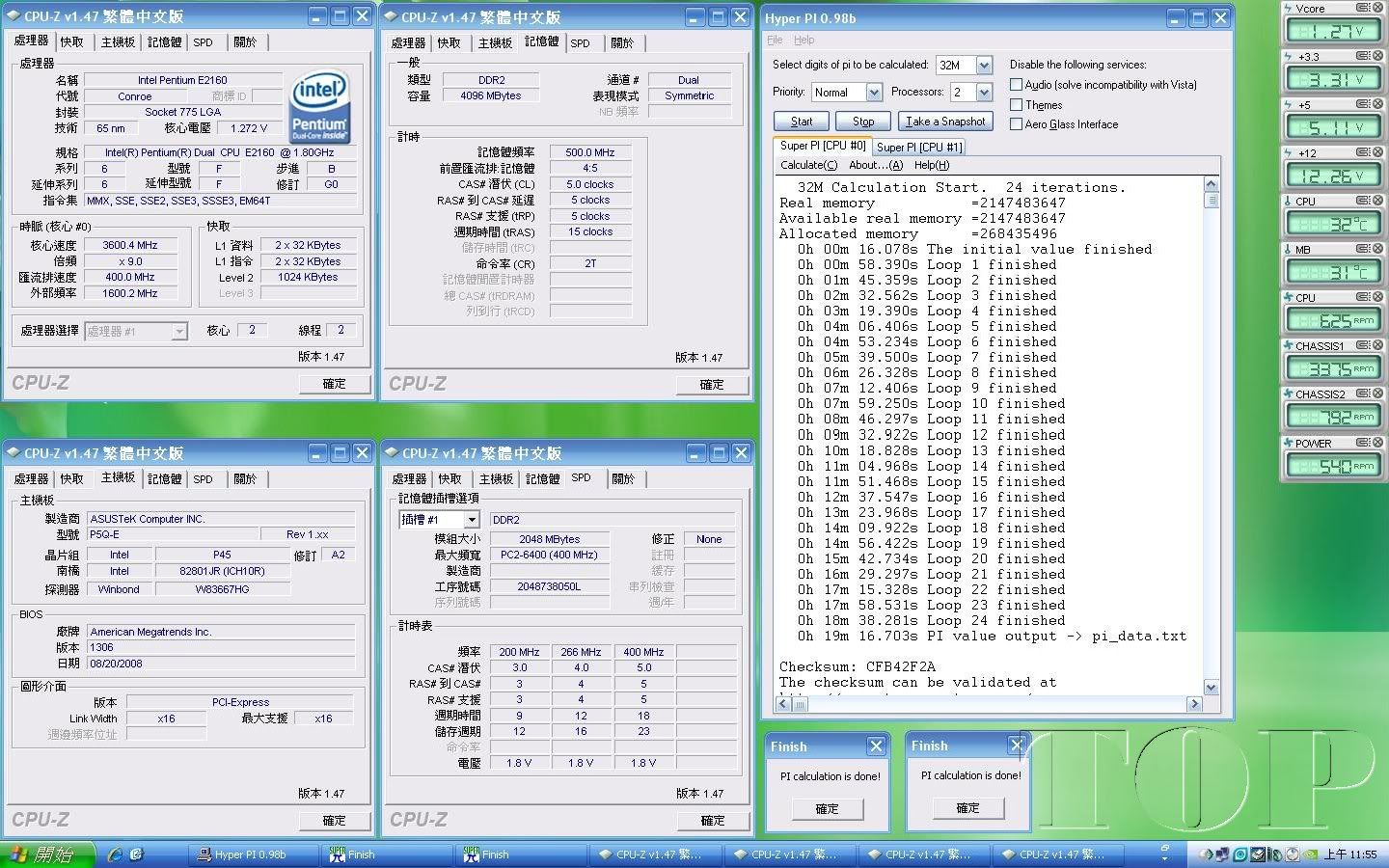Click the Intel Pentium logo in CPU-Z
This screenshot has height=868, width=1389.
(x=318, y=107)
